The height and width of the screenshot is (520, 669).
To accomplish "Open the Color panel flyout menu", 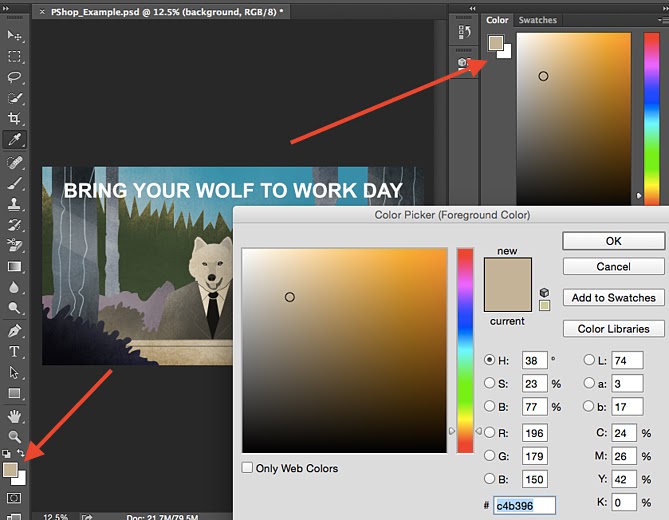I will click(663, 20).
